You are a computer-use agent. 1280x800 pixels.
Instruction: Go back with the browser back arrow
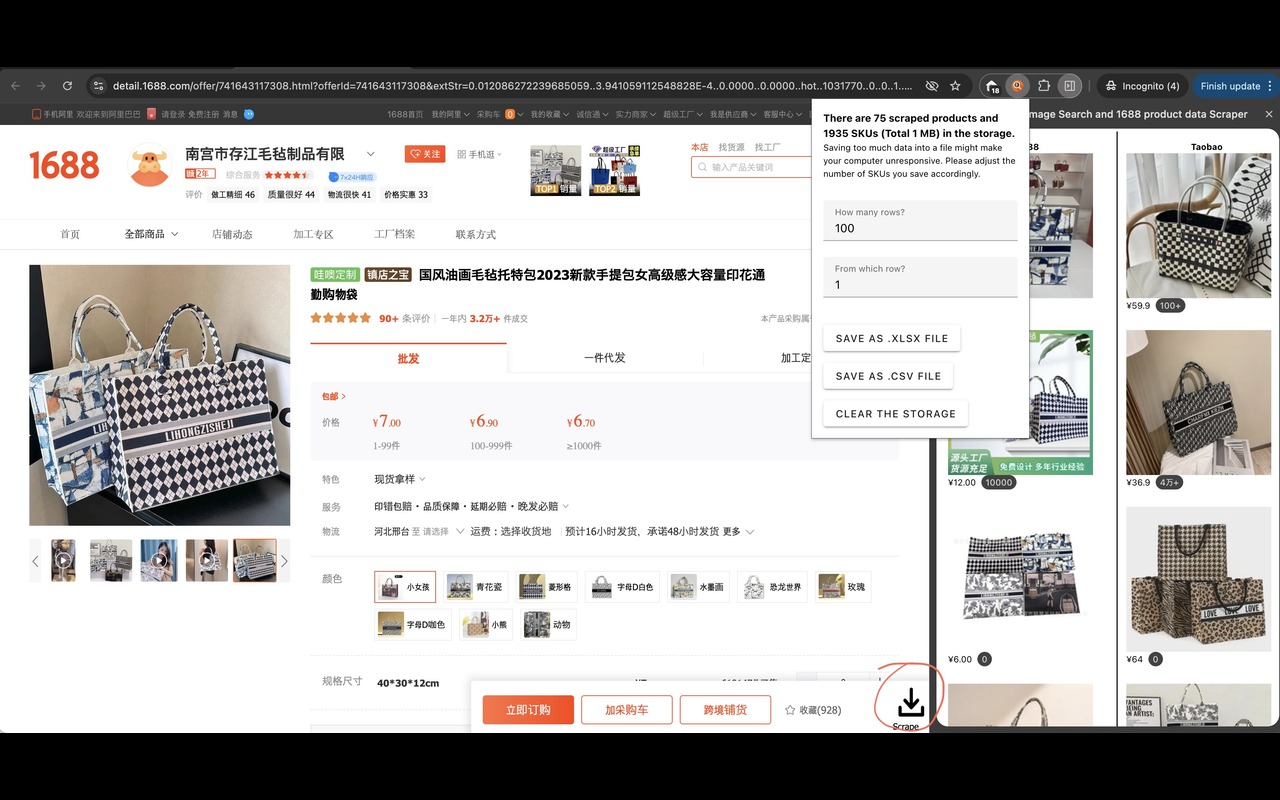[x=15, y=86]
